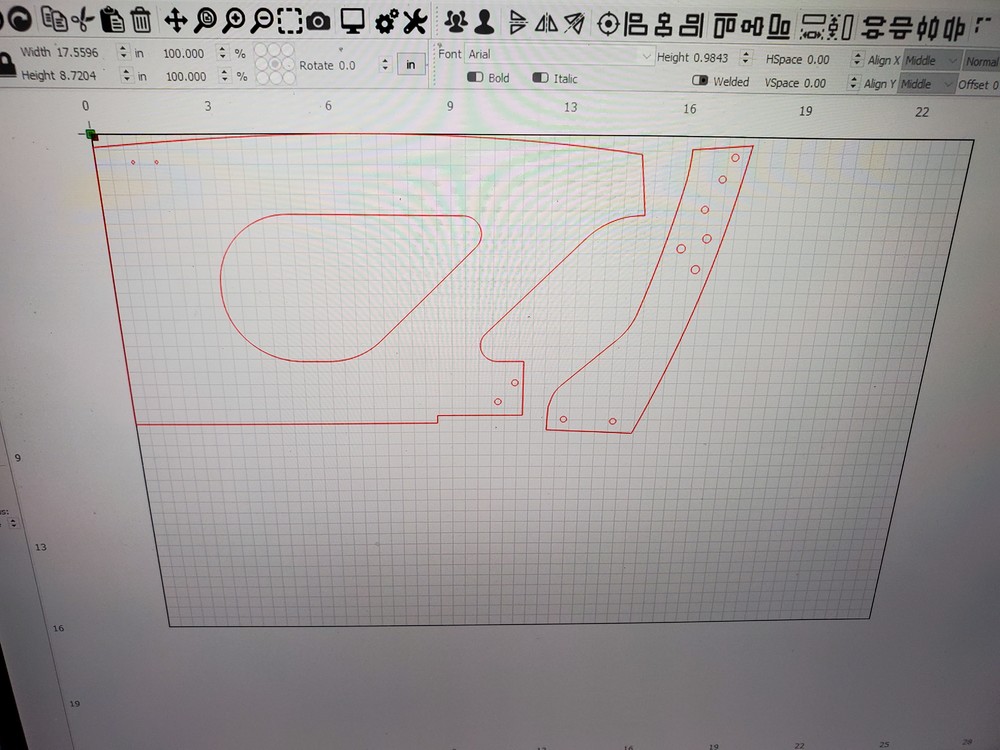Open the Align Y Middle dropdown
This screenshot has height=750, width=1000.
(x=927, y=84)
